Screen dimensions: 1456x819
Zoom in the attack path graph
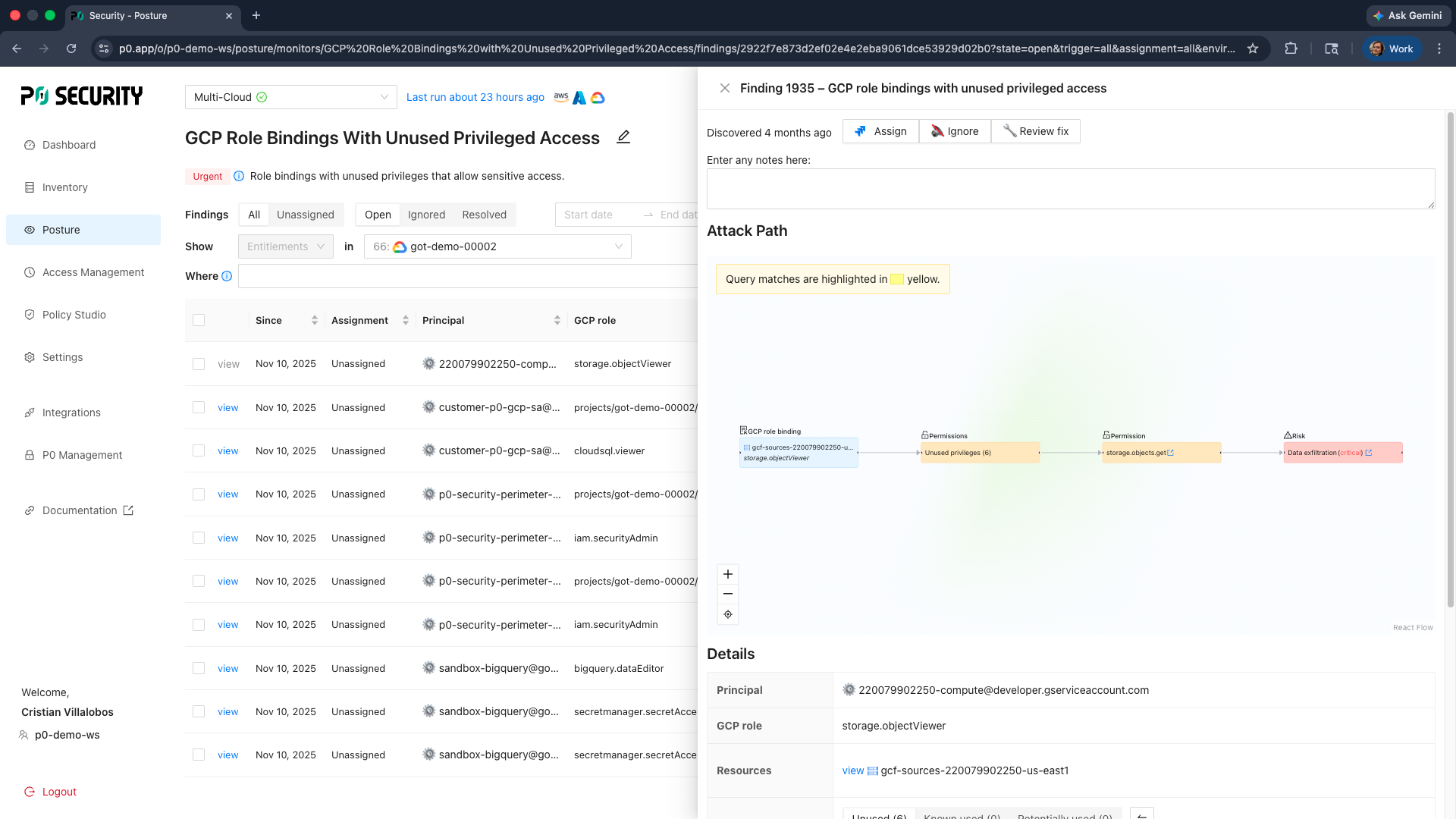click(x=728, y=574)
